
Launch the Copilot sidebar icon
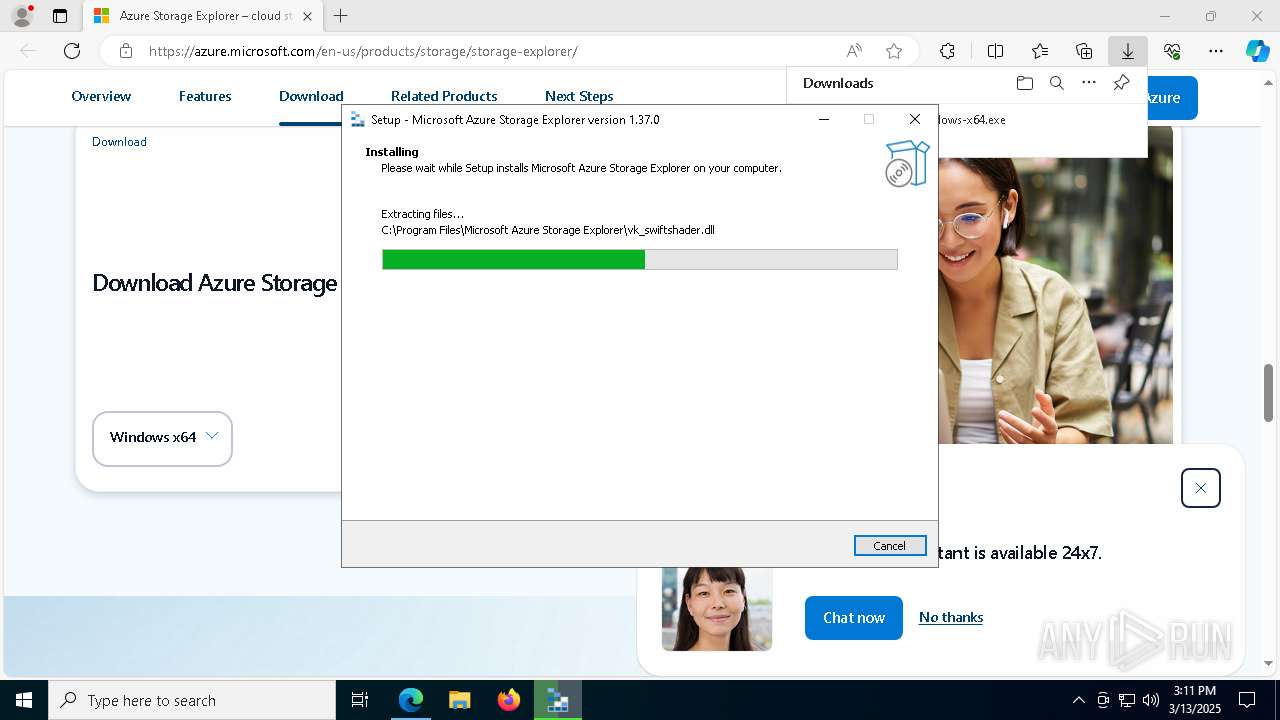pyautogui.click(x=1257, y=51)
